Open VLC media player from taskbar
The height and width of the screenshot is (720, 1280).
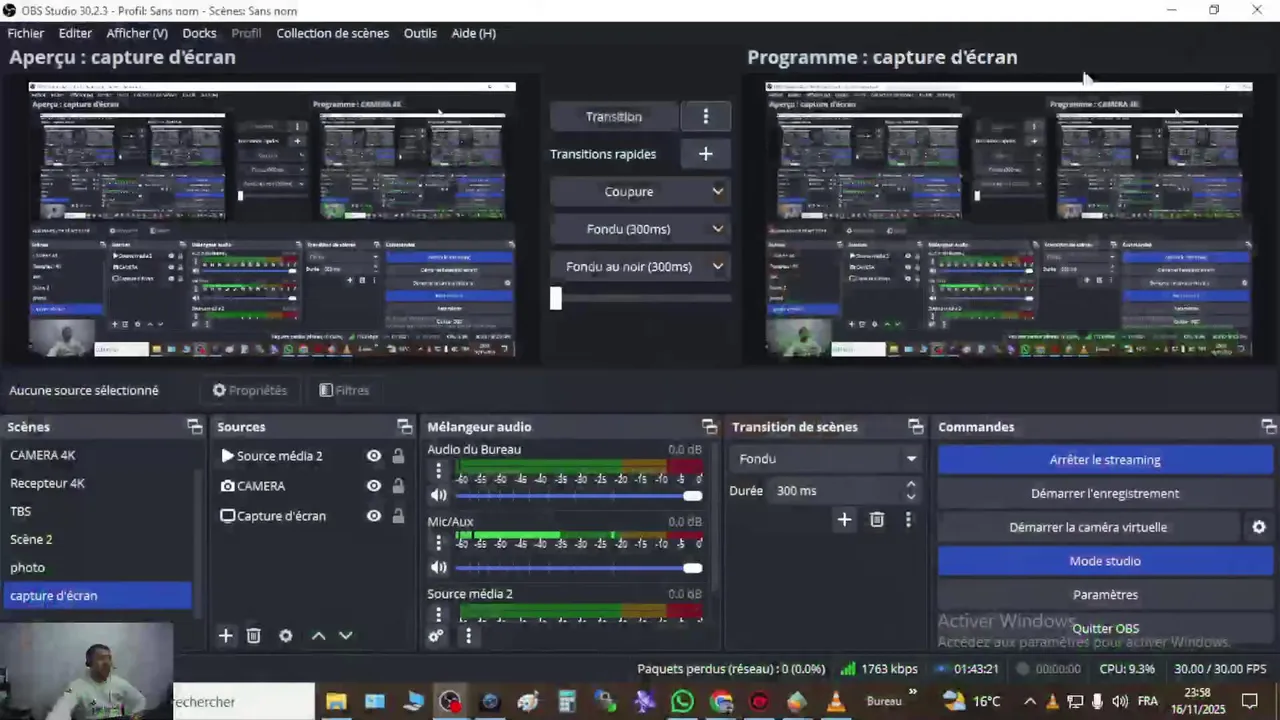tap(836, 702)
